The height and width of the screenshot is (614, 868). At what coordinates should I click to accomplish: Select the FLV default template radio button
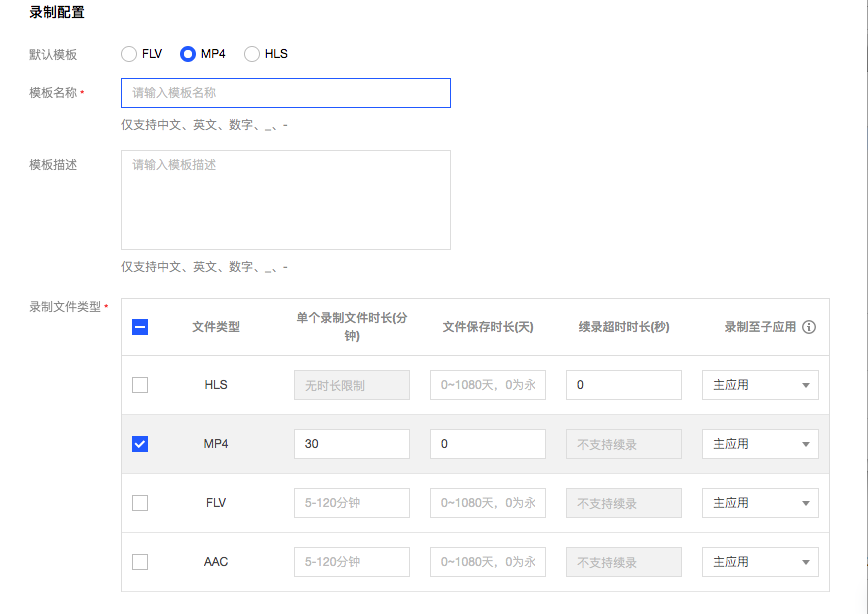point(129,54)
